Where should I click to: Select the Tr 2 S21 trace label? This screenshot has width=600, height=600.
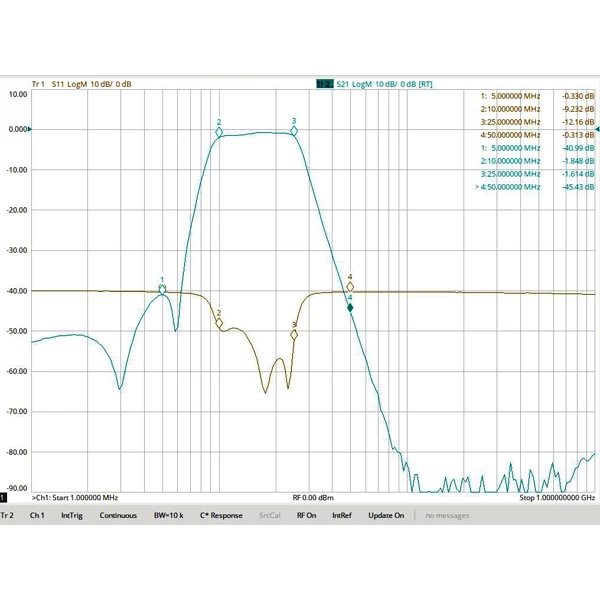point(375,84)
